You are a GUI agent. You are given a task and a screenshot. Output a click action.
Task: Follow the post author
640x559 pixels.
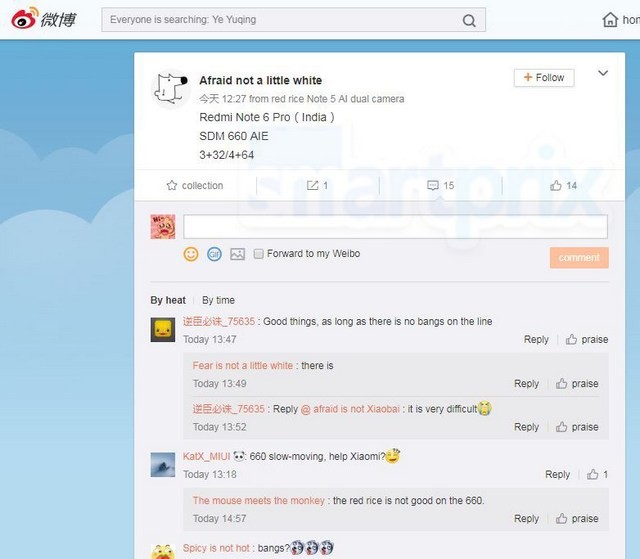[544, 78]
